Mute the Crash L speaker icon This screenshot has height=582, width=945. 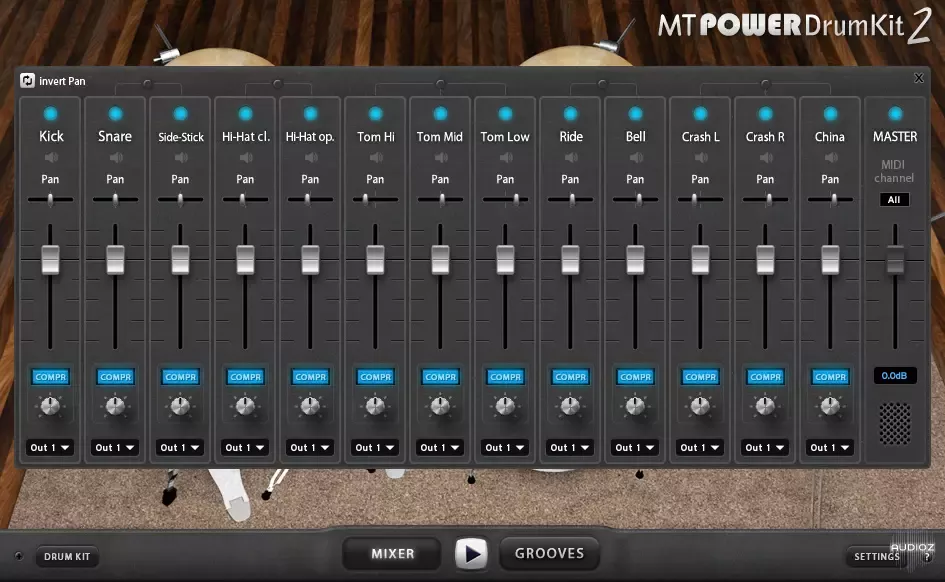701,157
